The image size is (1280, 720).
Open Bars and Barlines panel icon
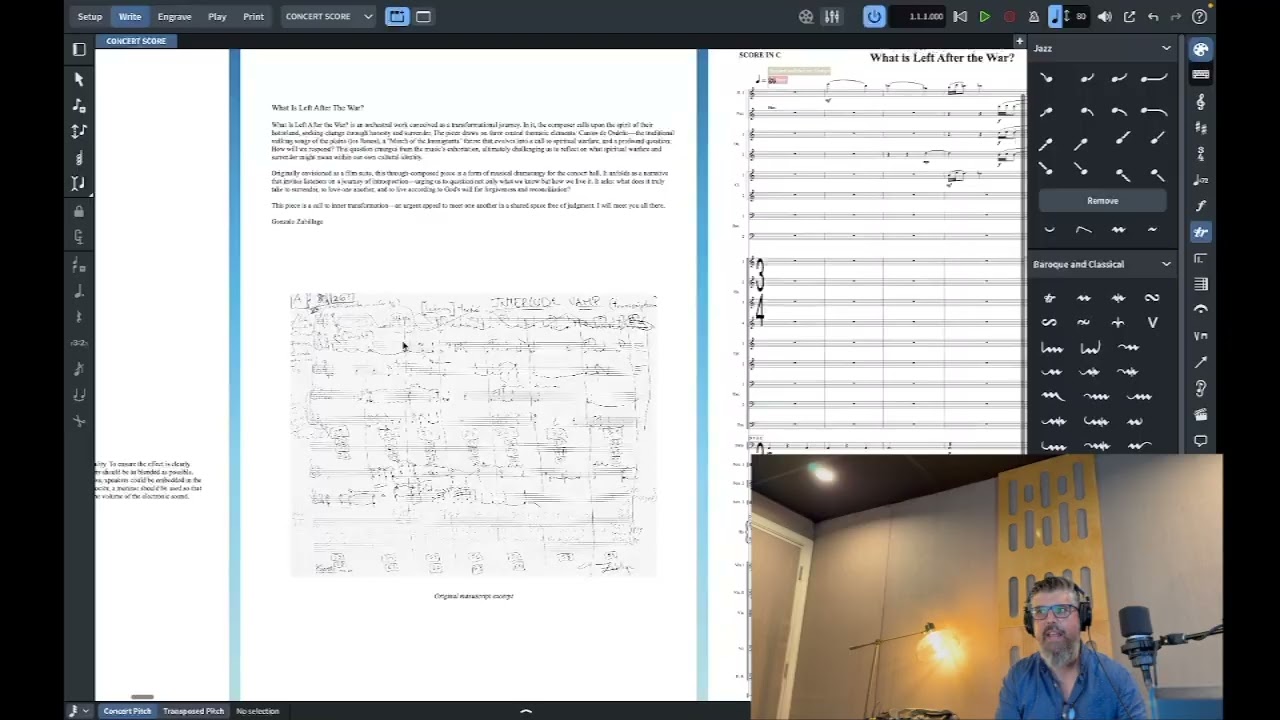point(1201,284)
